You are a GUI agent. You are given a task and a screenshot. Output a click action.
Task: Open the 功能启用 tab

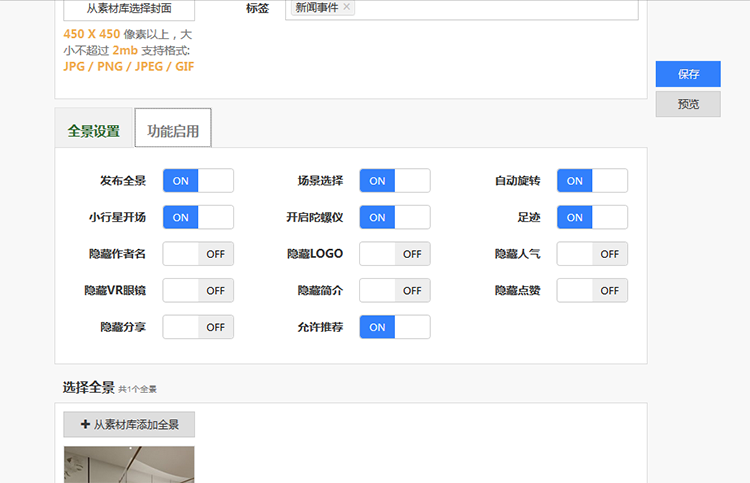173,128
